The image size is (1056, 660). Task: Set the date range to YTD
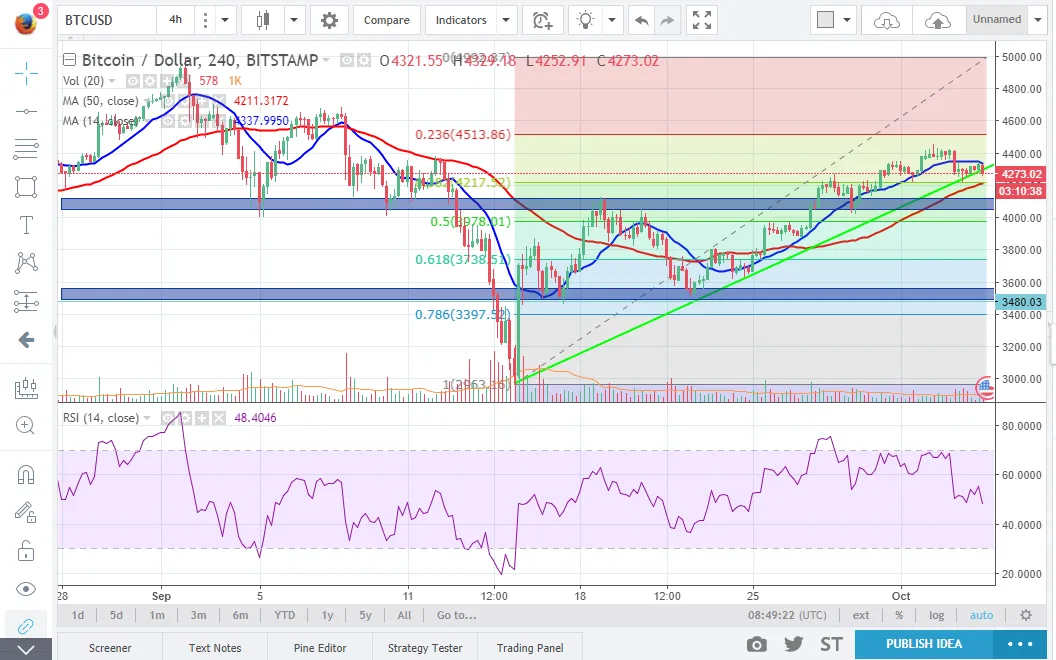(x=284, y=615)
